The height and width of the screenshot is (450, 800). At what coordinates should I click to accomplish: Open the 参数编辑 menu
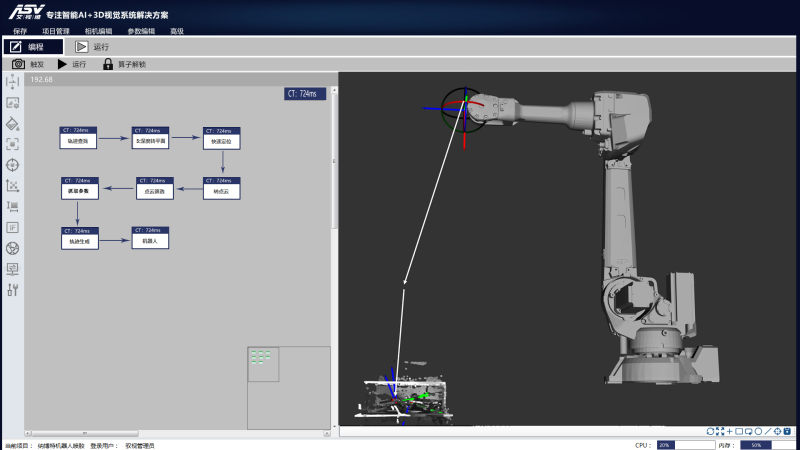click(x=141, y=31)
